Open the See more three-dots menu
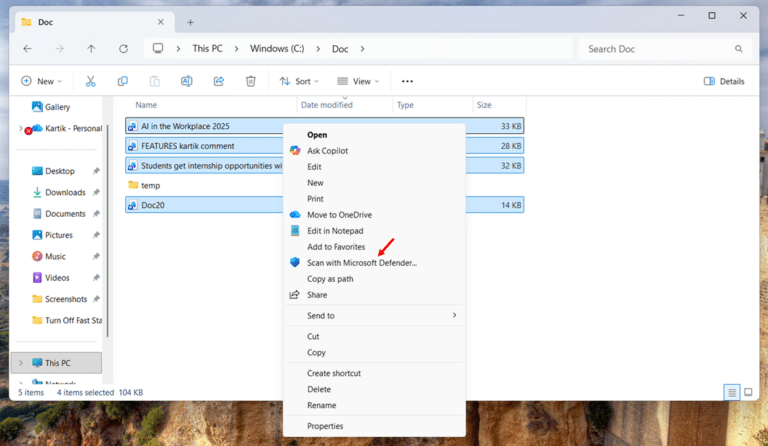This screenshot has height=446, width=768. pos(407,81)
